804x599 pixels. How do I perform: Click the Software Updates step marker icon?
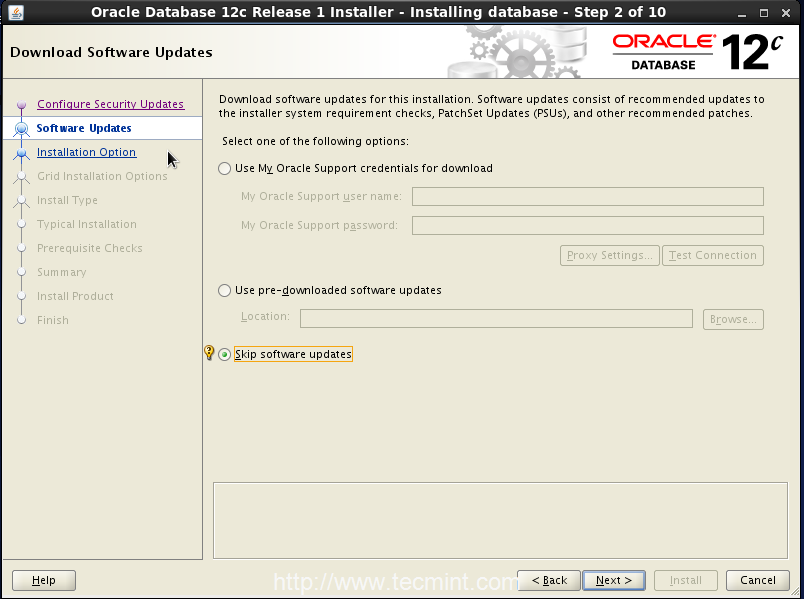pos(22,128)
